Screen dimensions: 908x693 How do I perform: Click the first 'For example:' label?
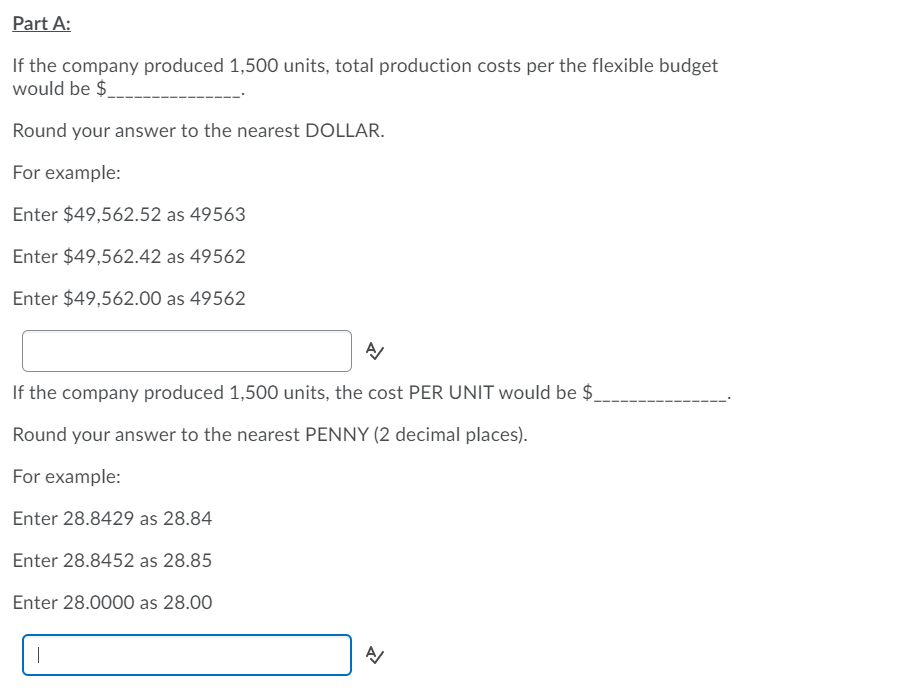[67, 173]
